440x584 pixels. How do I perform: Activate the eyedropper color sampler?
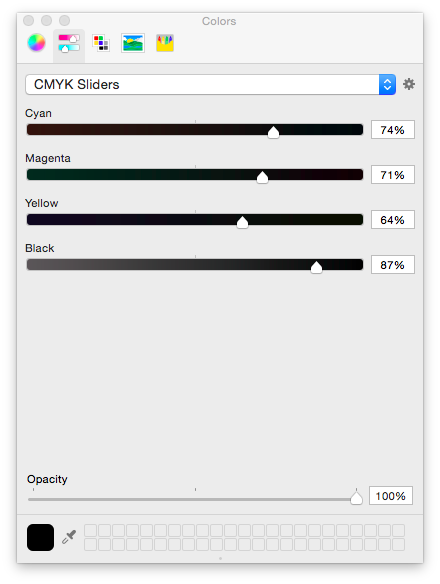(x=69, y=537)
